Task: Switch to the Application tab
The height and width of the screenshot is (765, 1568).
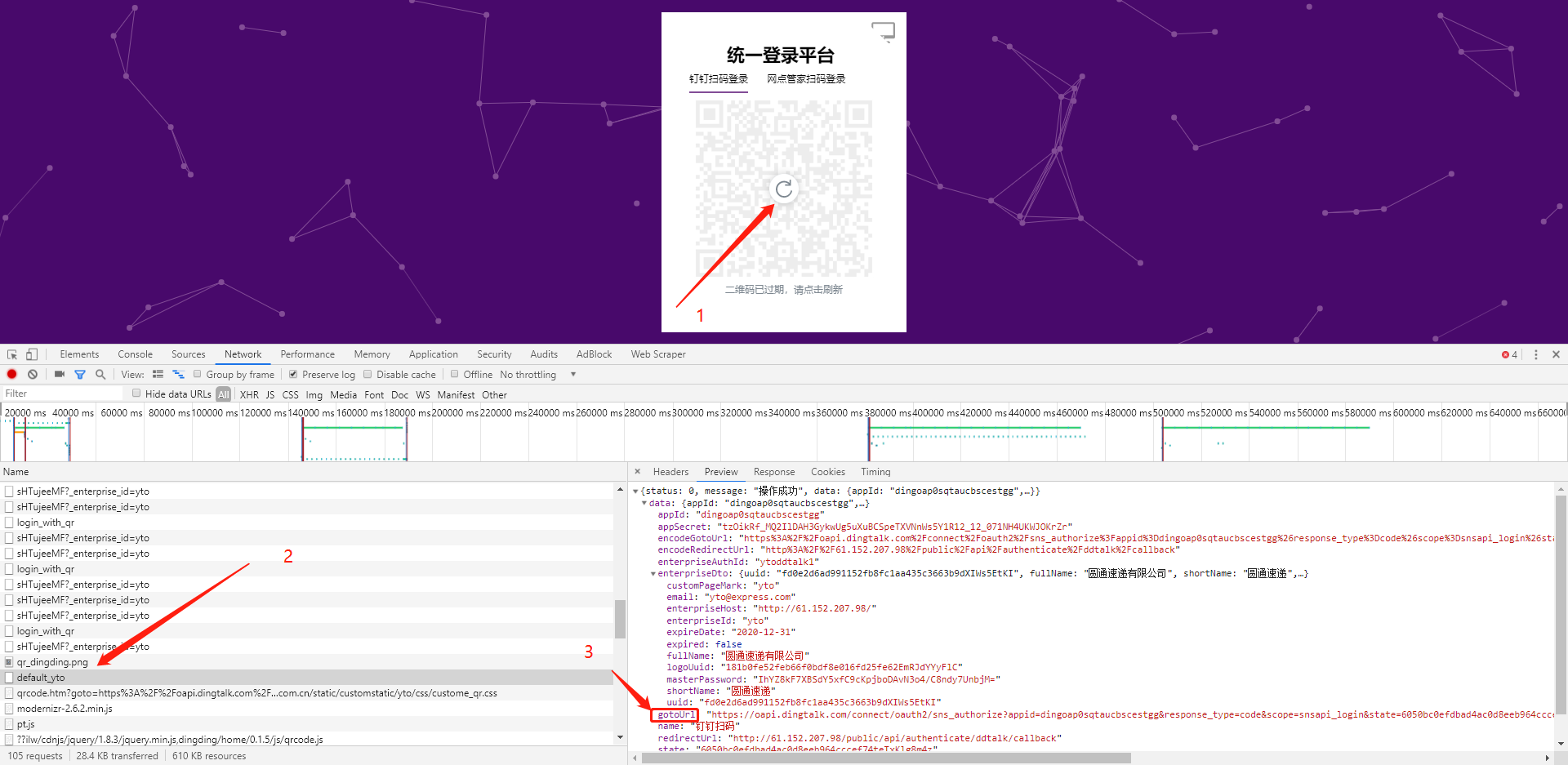Action: (434, 354)
